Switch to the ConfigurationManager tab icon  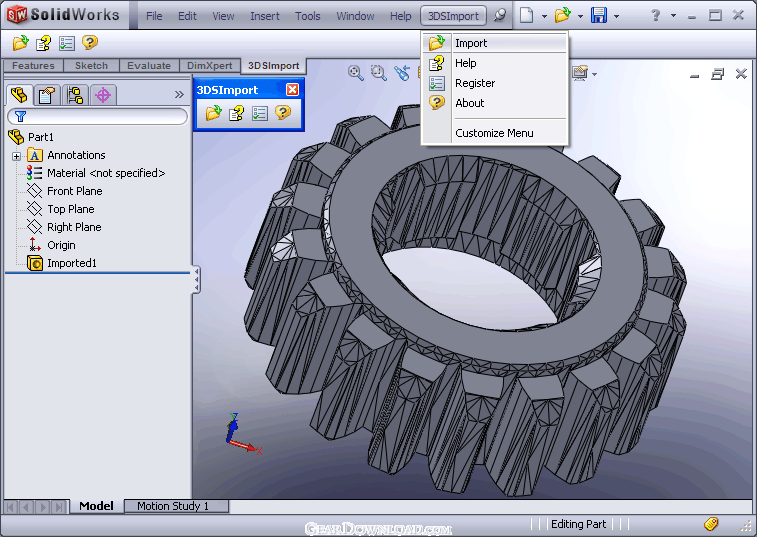[x=75, y=95]
